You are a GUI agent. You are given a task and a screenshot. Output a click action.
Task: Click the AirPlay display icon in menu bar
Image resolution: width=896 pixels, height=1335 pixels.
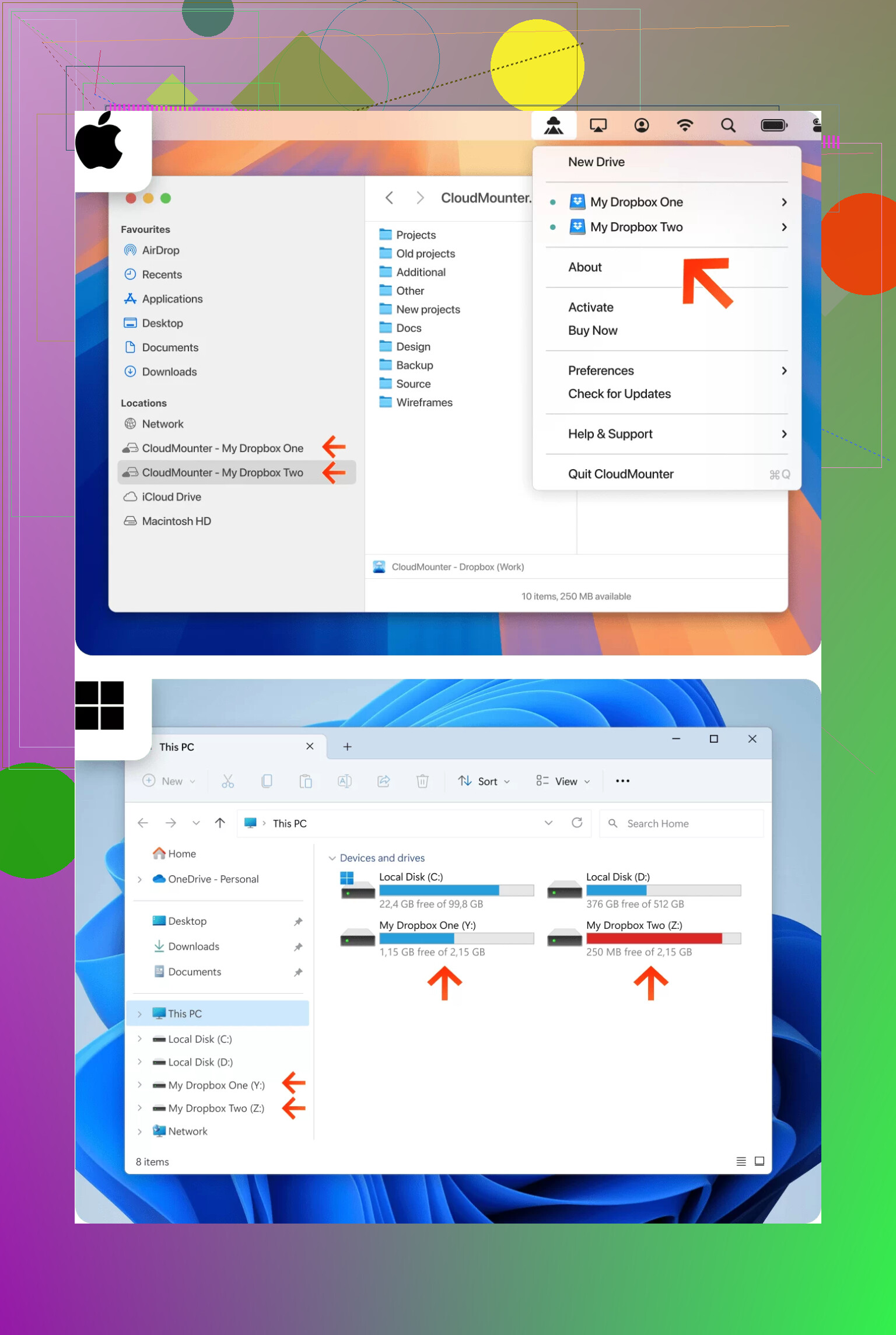pos(598,125)
